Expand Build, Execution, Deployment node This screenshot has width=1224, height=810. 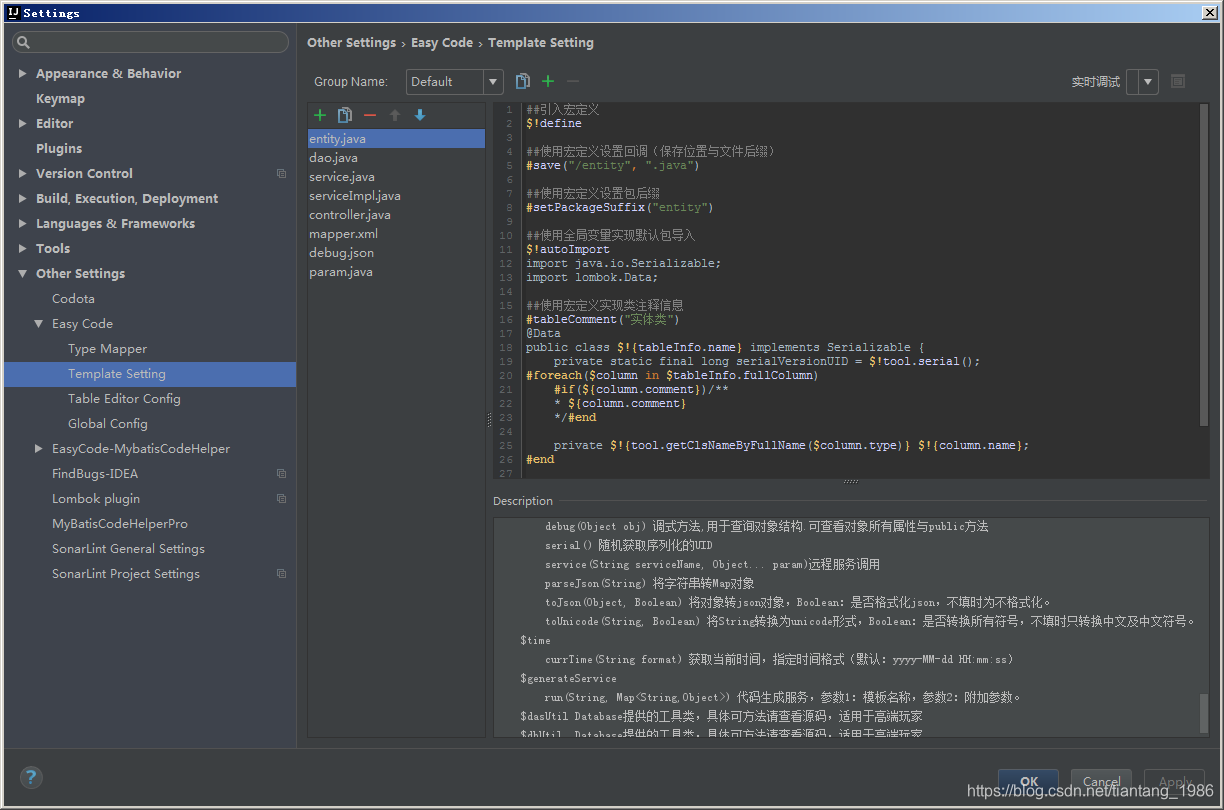pyautogui.click(x=23, y=199)
